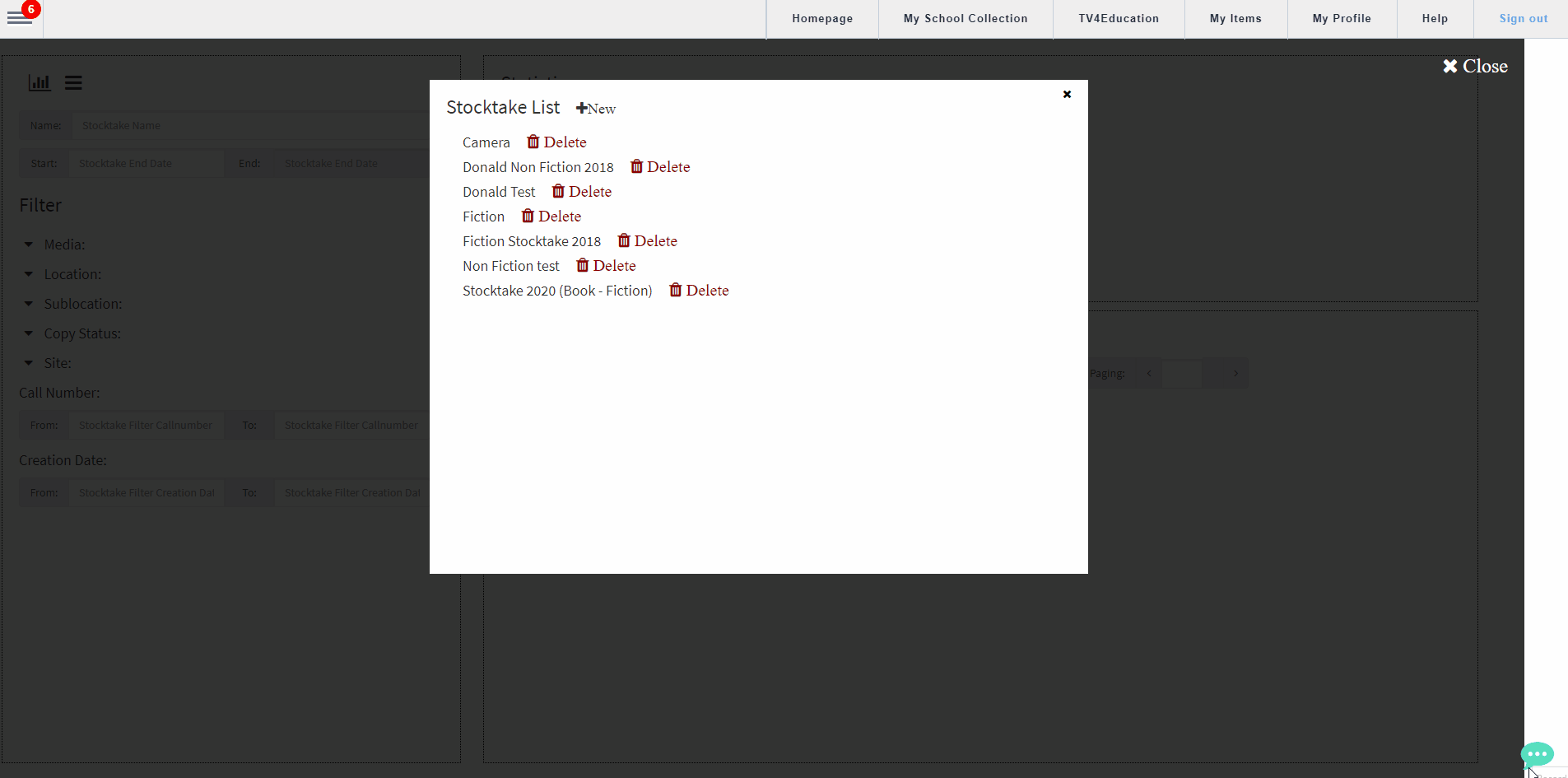Click trash icon for Fiction Stocktake 2018
The image size is (1568, 778).
pyautogui.click(x=624, y=240)
